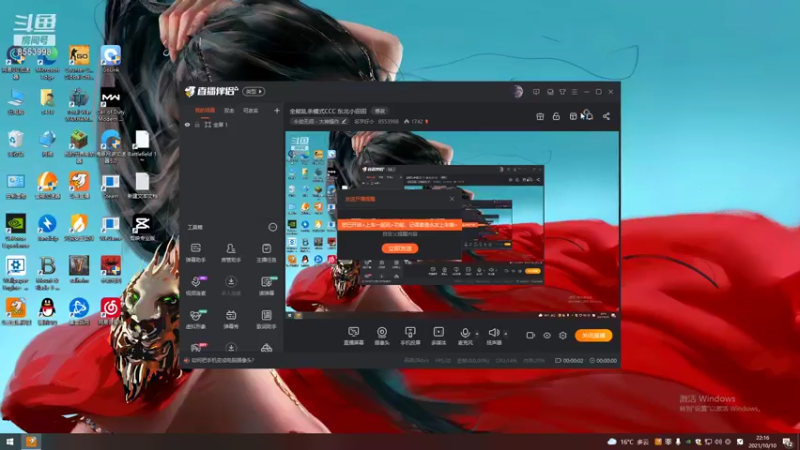Switch to the third scene tab
The image size is (800, 450).
click(251, 110)
